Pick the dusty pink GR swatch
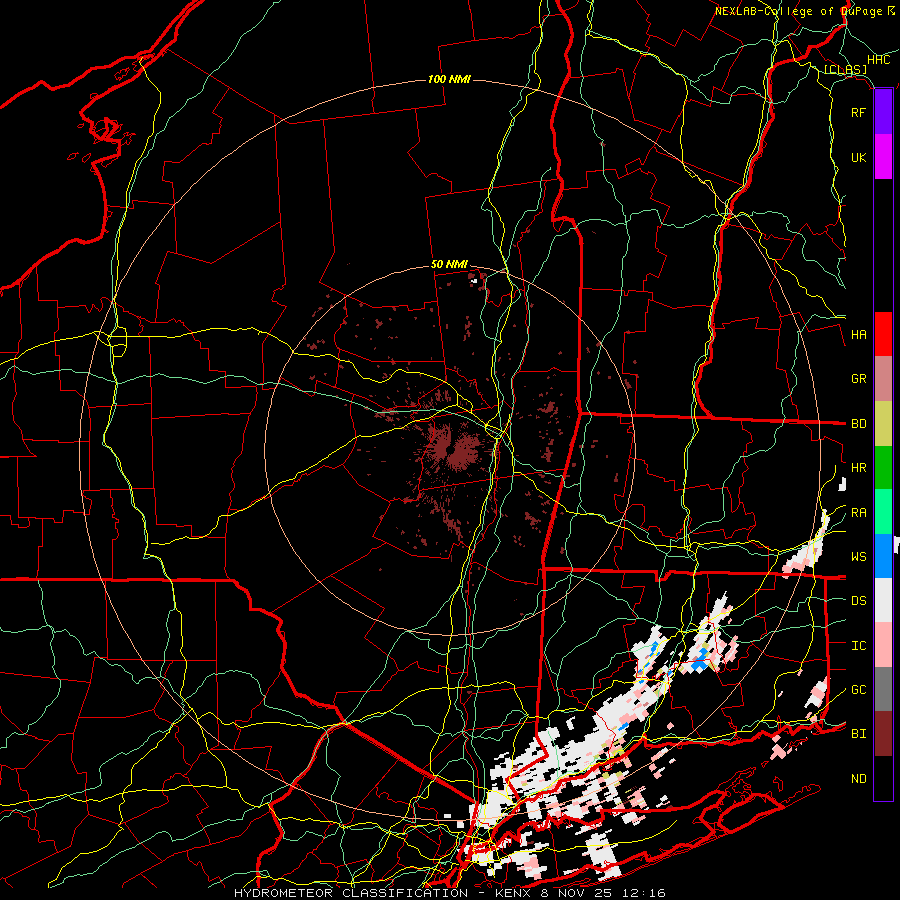Viewport: 900px width, 900px height. pos(883,379)
